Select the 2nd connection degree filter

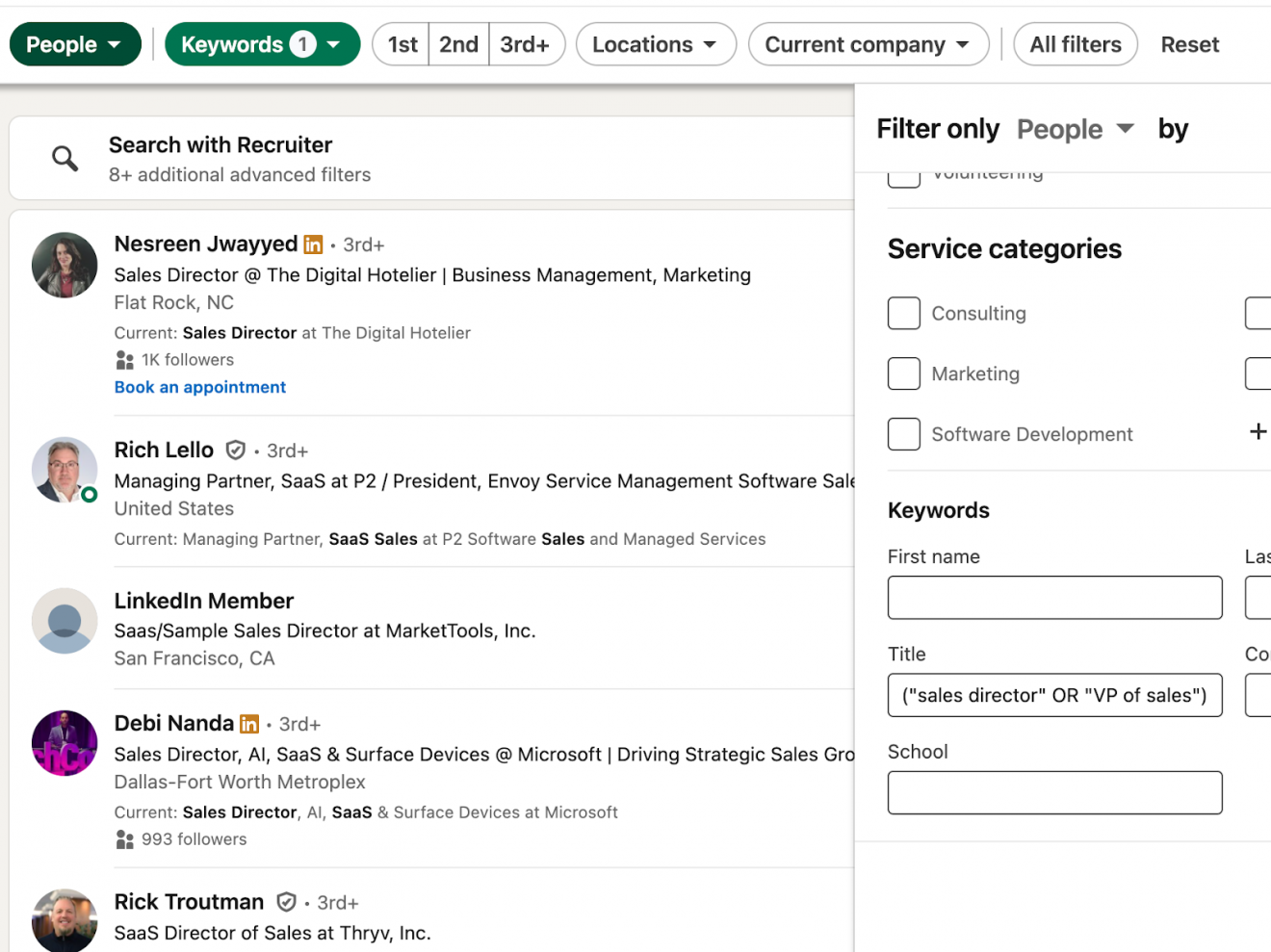(x=458, y=44)
